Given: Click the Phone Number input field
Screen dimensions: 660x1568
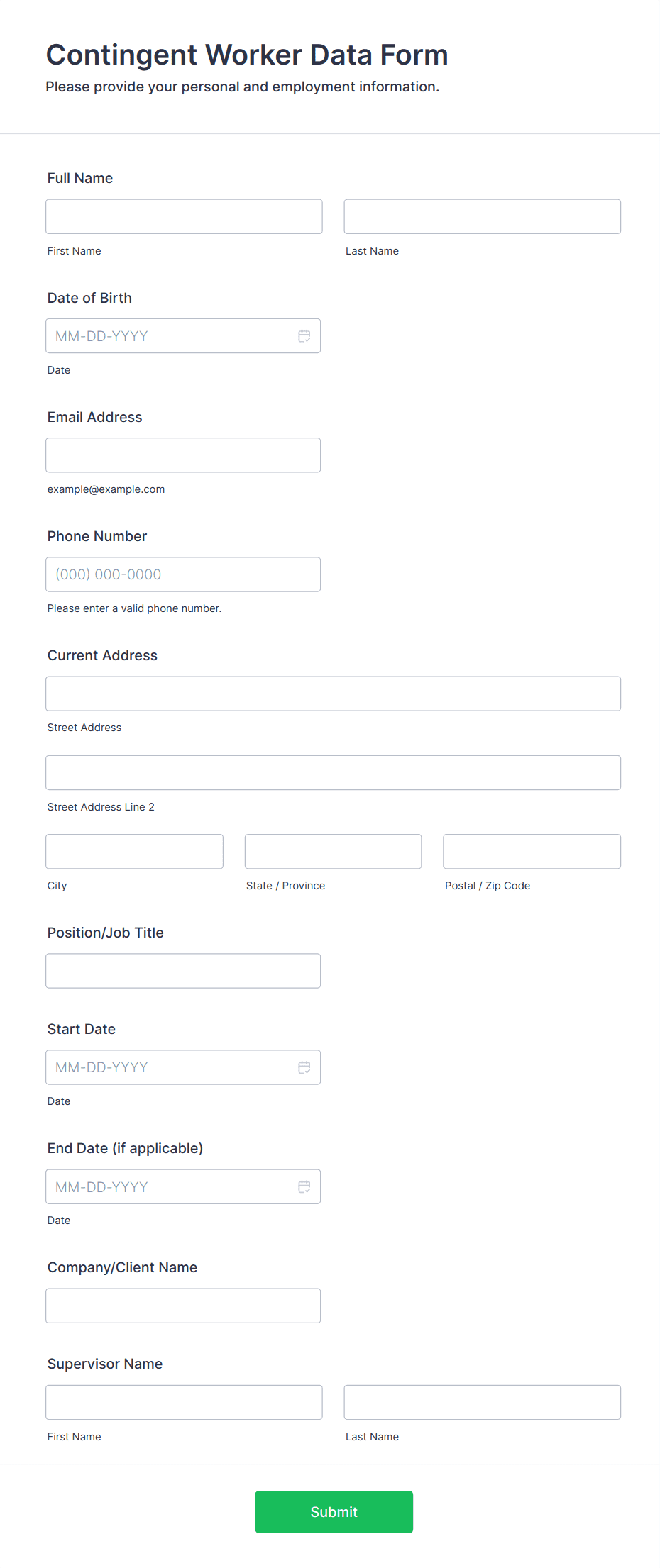Looking at the screenshot, I should [183, 574].
